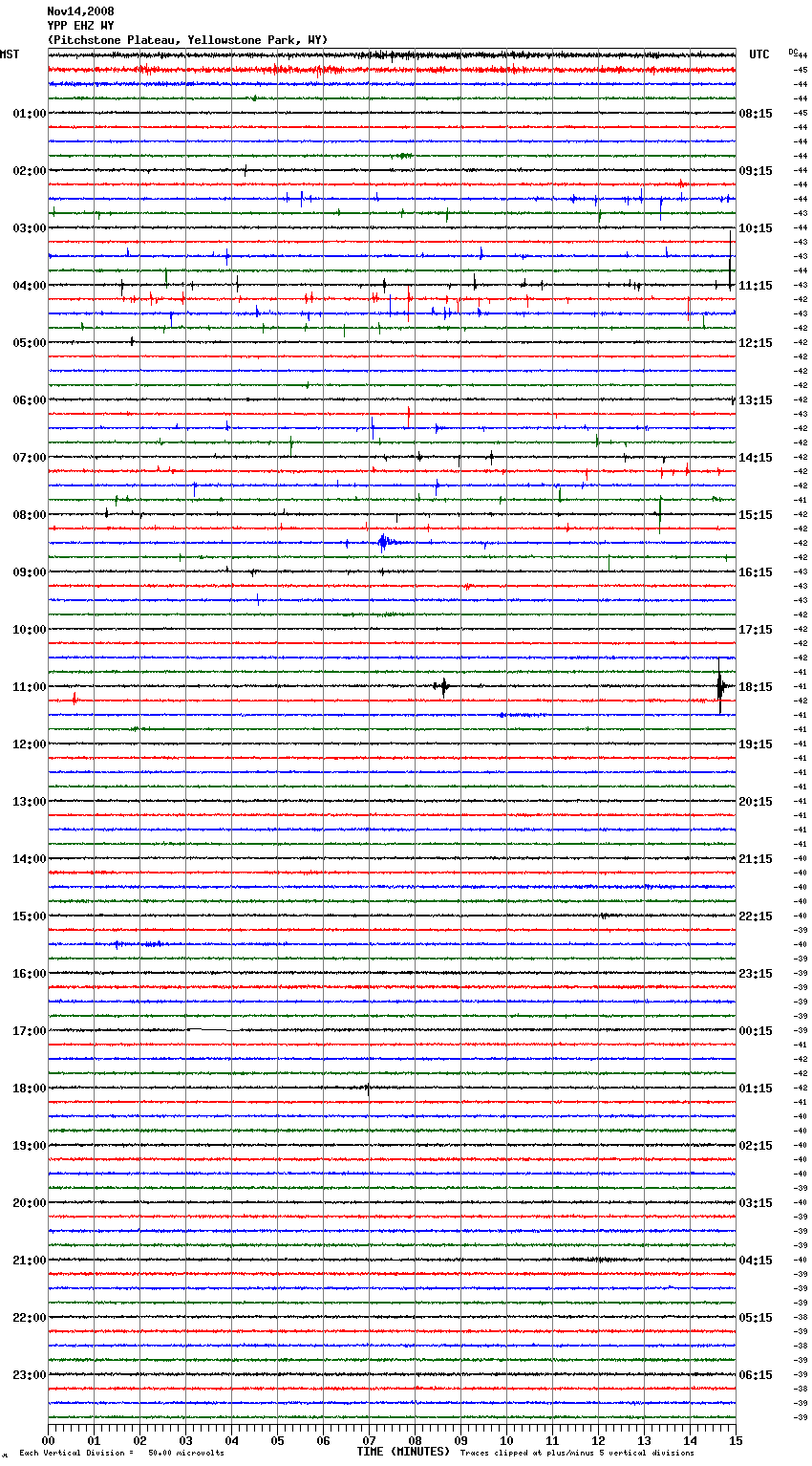Click the TIME (MINUTES) axis title

[x=403, y=1452]
